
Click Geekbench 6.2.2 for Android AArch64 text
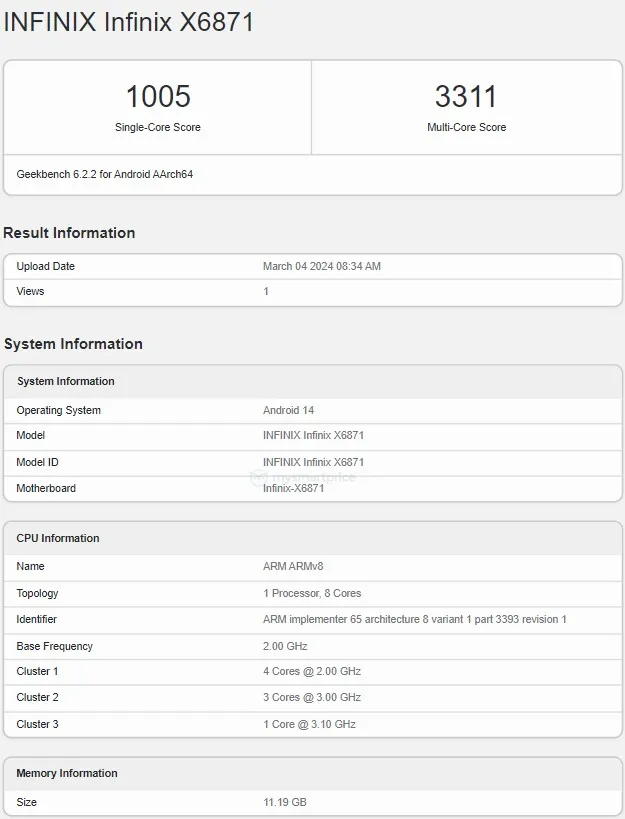coord(105,174)
